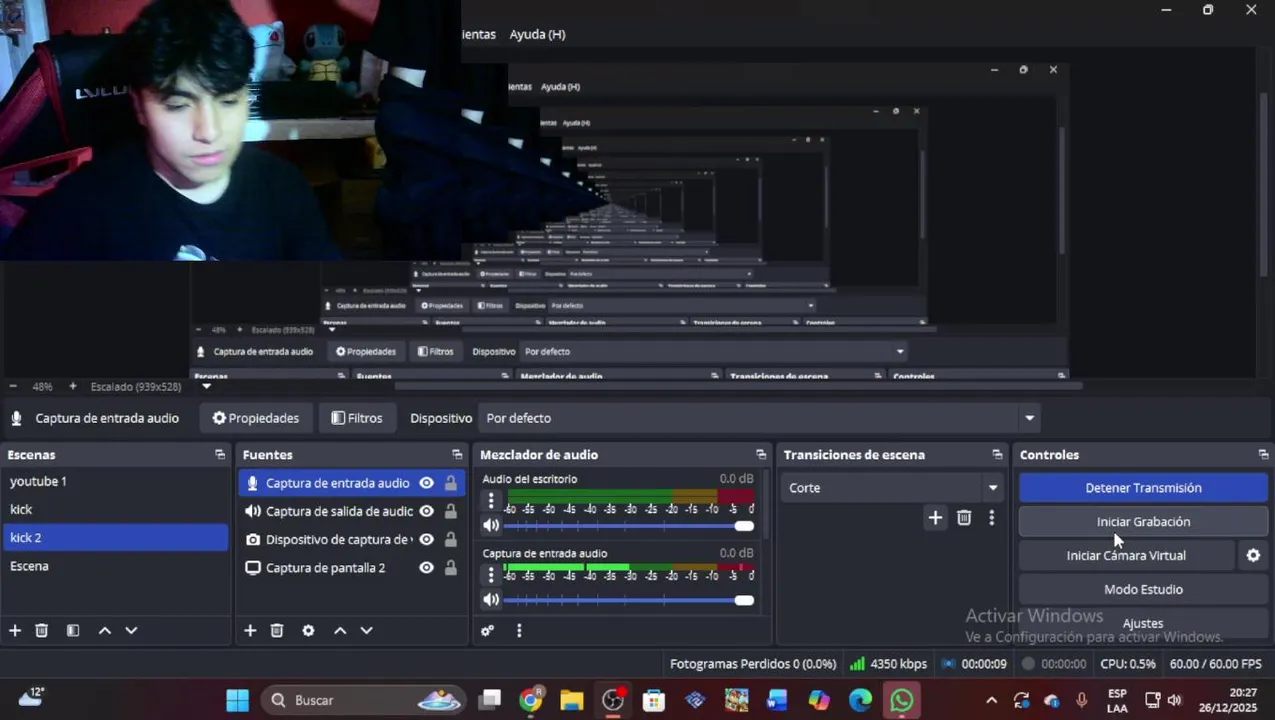The height and width of the screenshot is (720, 1275).
Task: Add a new scene with the plus icon
Action: click(15, 631)
